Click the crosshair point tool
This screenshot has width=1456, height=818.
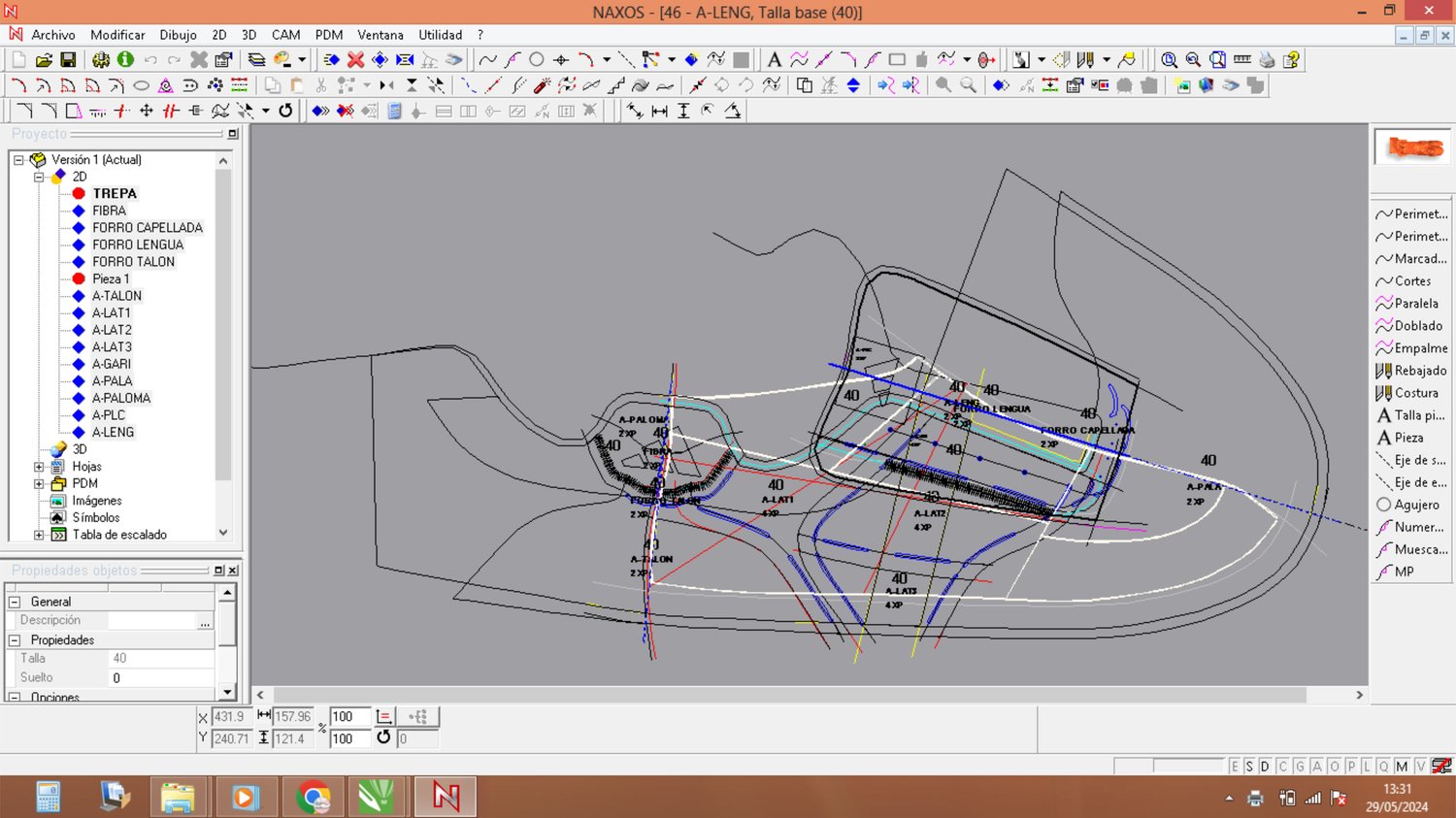(561, 60)
